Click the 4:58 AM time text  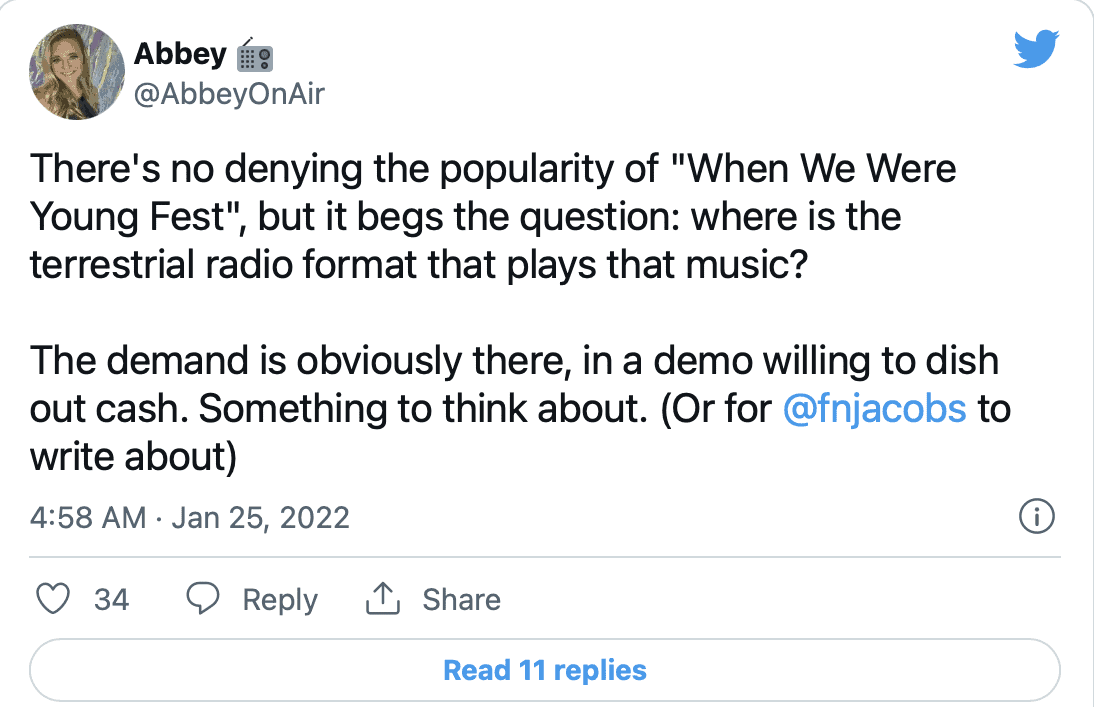[x=88, y=518]
